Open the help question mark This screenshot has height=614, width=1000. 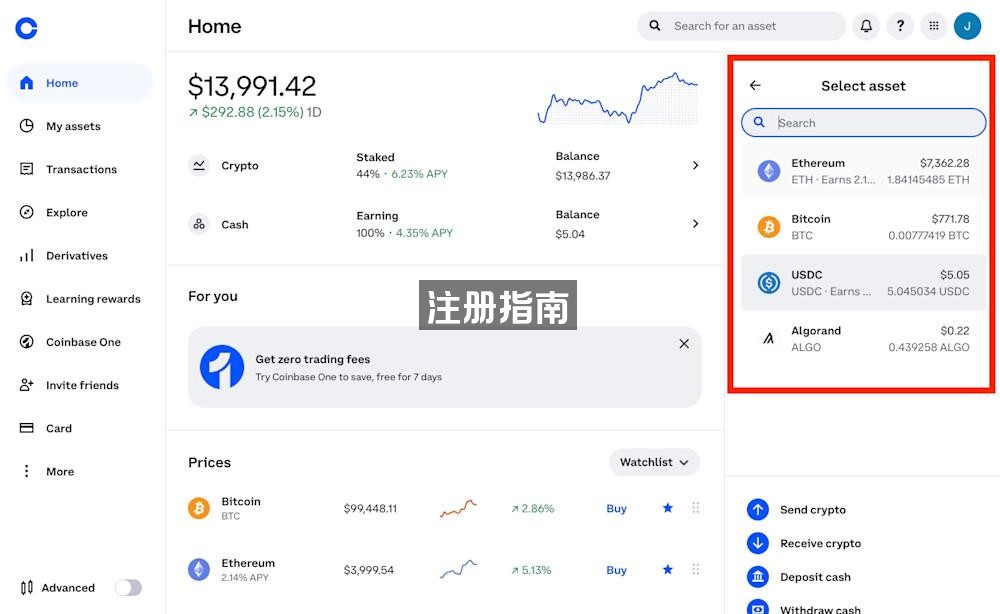[900, 26]
